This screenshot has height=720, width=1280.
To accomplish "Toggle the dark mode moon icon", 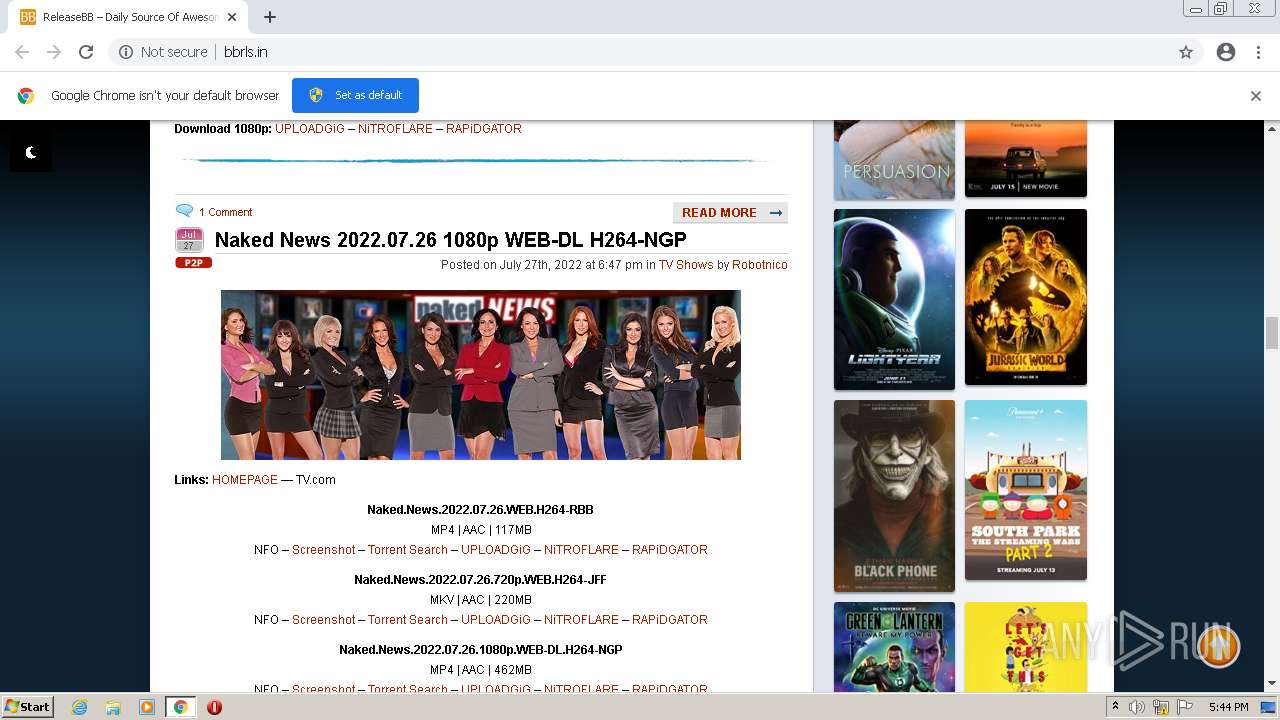I will click(31, 152).
